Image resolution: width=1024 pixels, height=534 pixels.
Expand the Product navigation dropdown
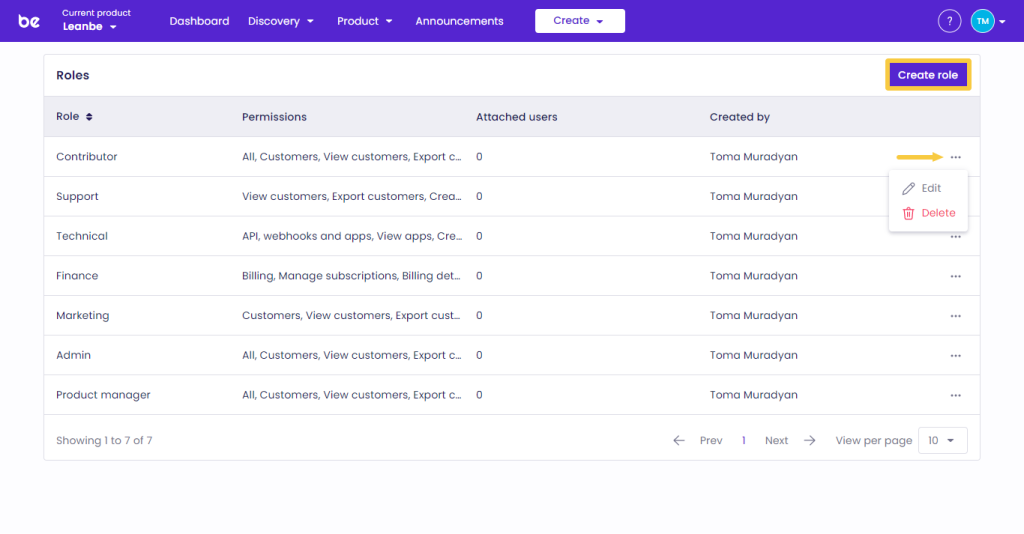364,21
